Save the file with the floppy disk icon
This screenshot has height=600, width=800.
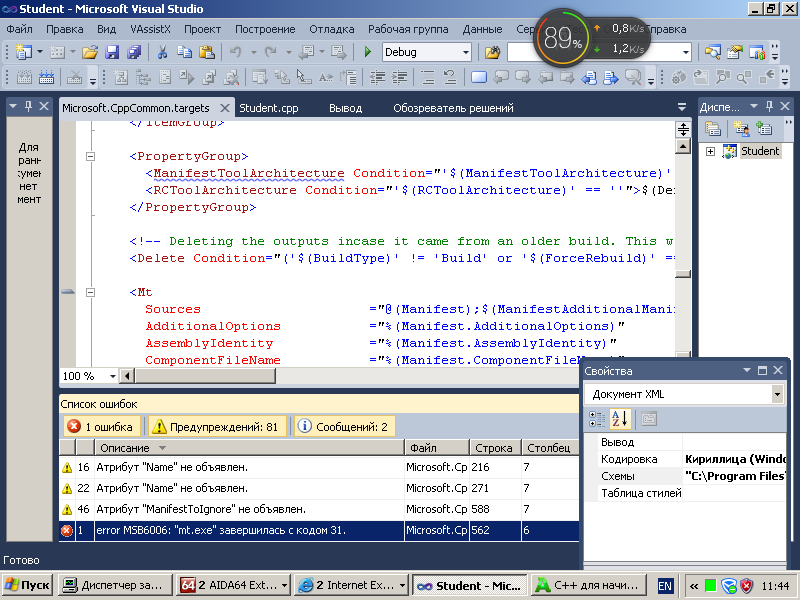[x=109, y=52]
